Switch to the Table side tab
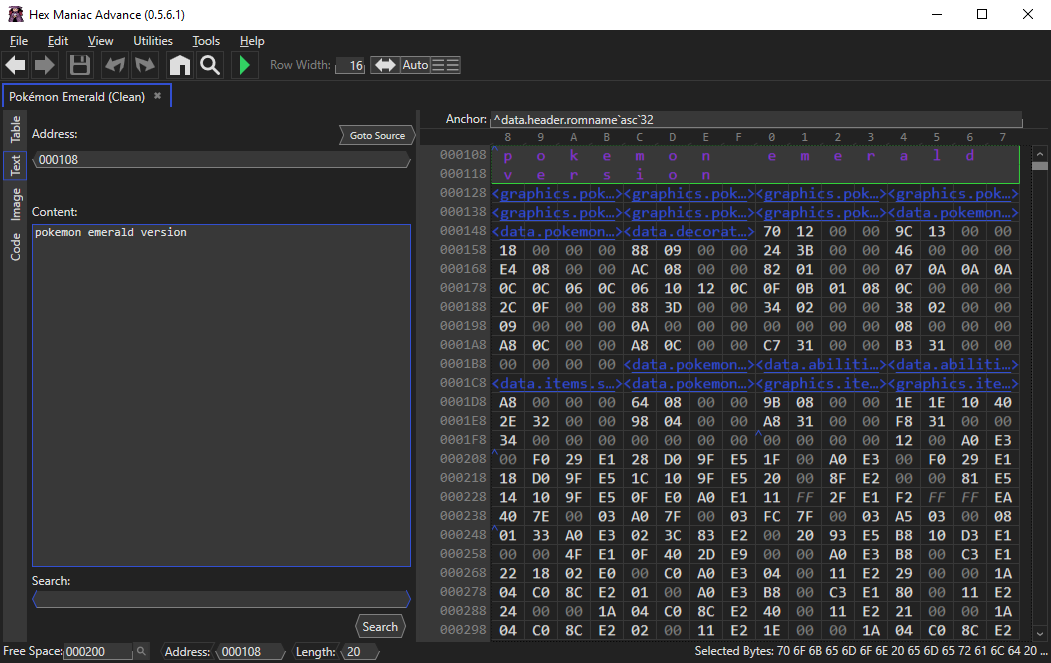The width and height of the screenshot is (1051, 663). pyautogui.click(x=15, y=129)
